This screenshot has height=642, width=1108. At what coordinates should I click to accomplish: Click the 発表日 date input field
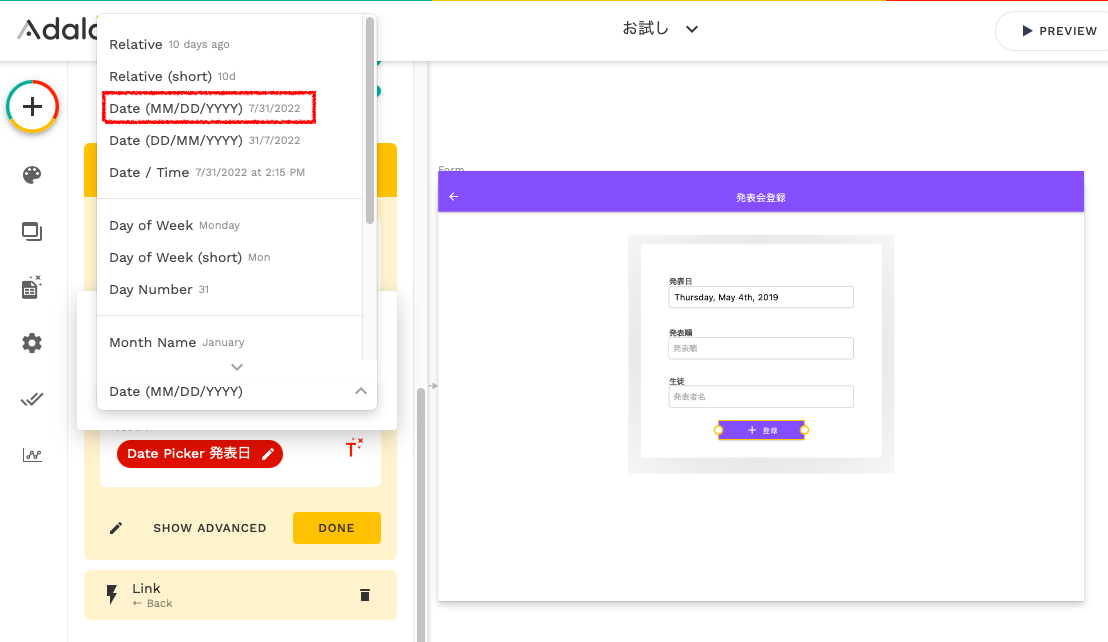[761, 297]
